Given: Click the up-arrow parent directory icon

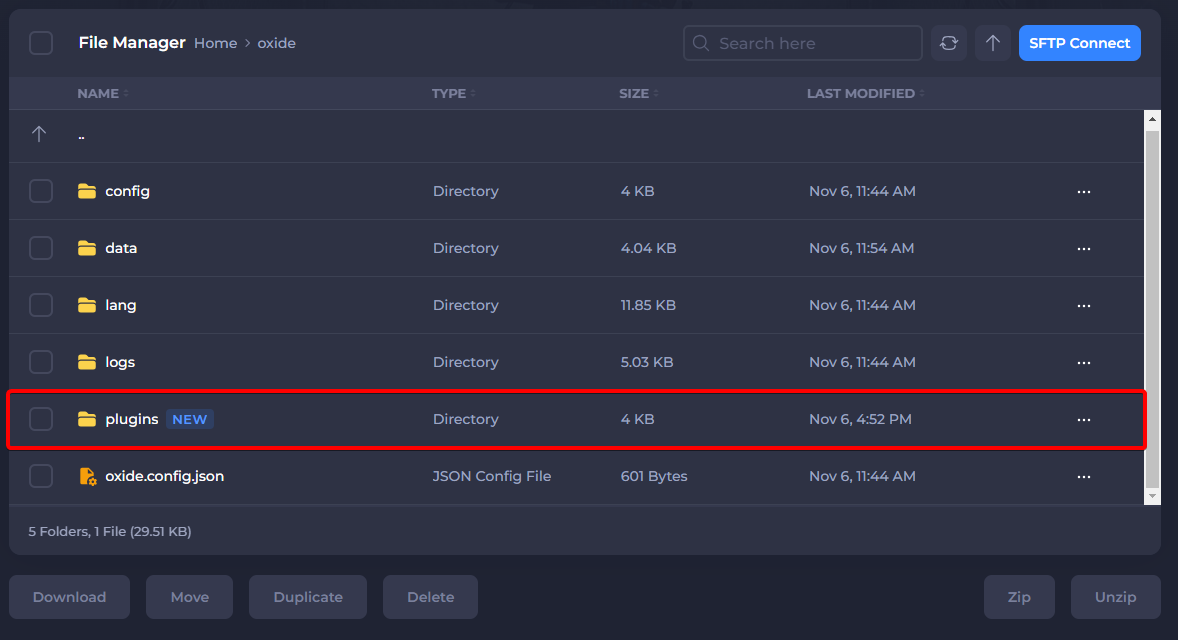Looking at the screenshot, I should [x=39, y=134].
